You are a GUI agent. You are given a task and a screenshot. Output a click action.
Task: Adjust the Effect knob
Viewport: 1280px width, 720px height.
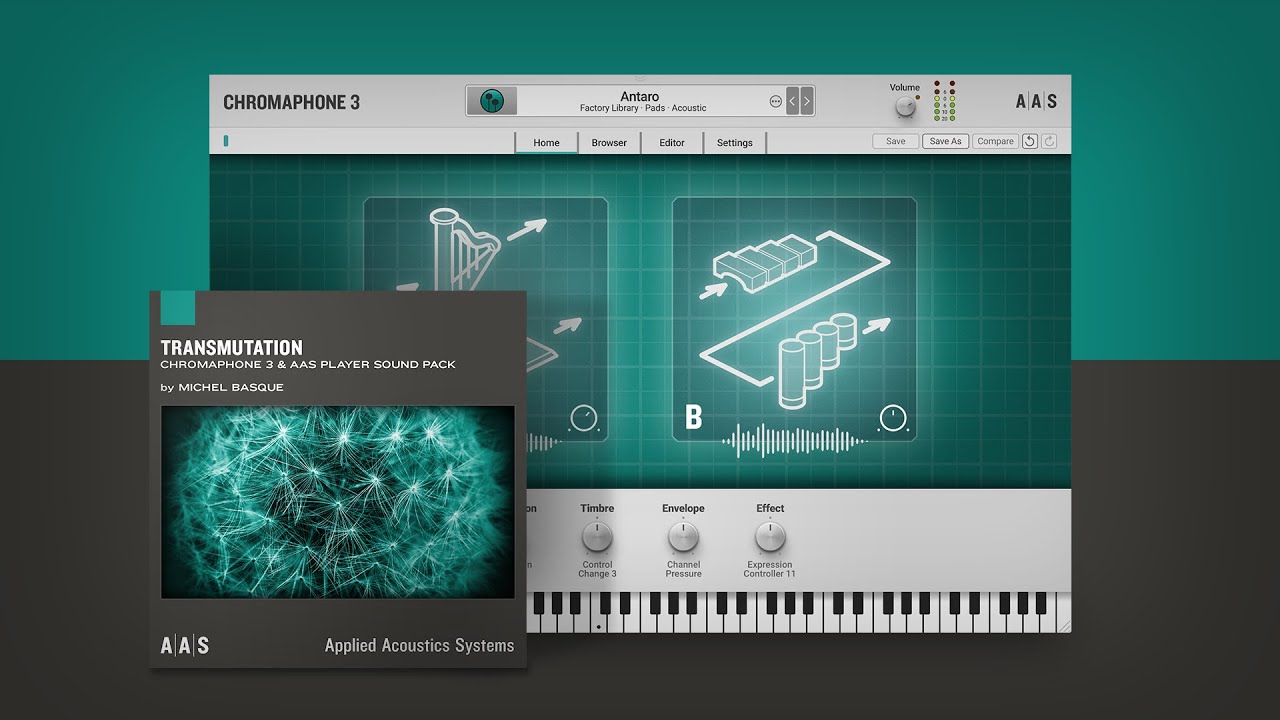point(770,538)
